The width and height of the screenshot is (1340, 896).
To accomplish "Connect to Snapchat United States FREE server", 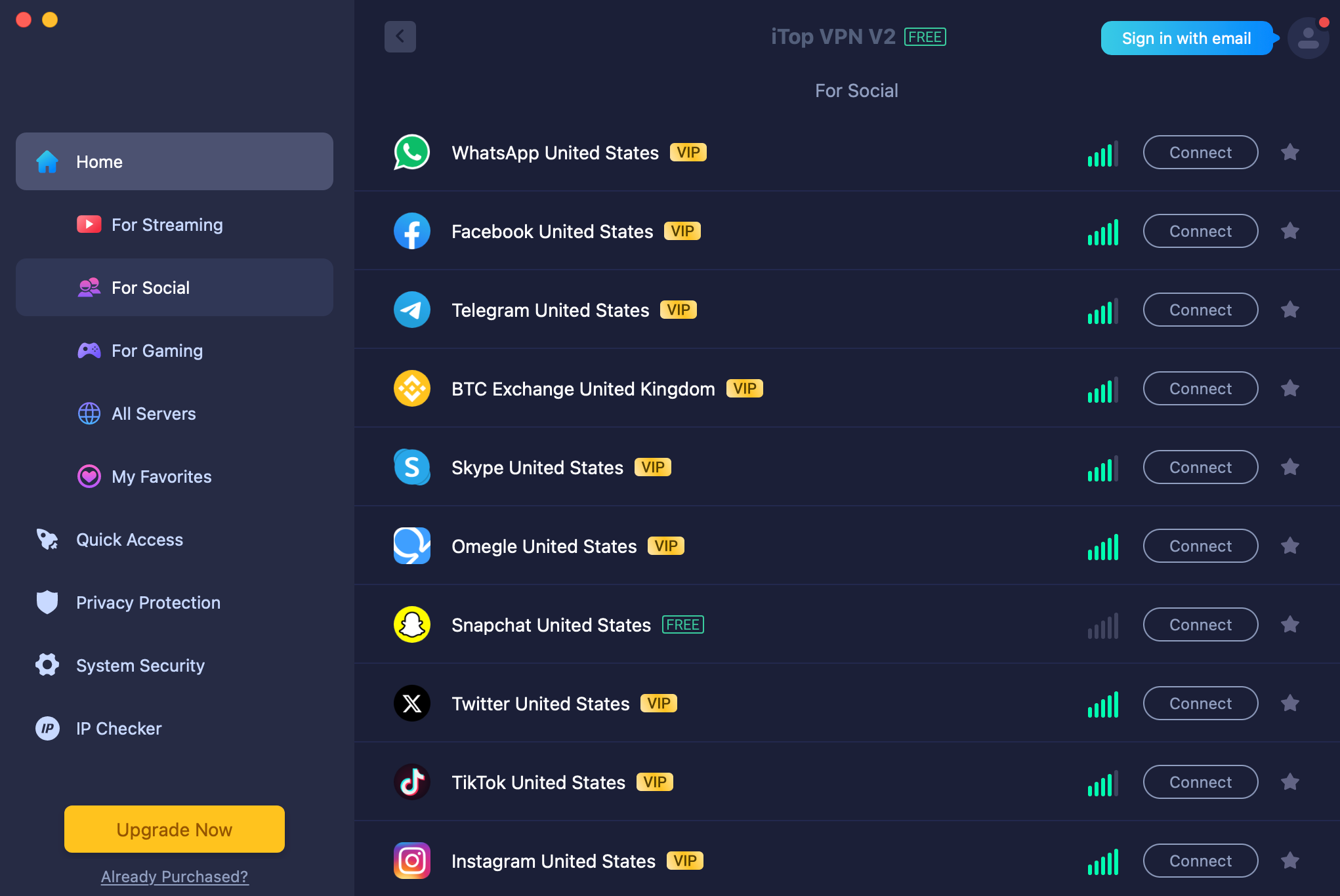I will pyautogui.click(x=1200, y=624).
